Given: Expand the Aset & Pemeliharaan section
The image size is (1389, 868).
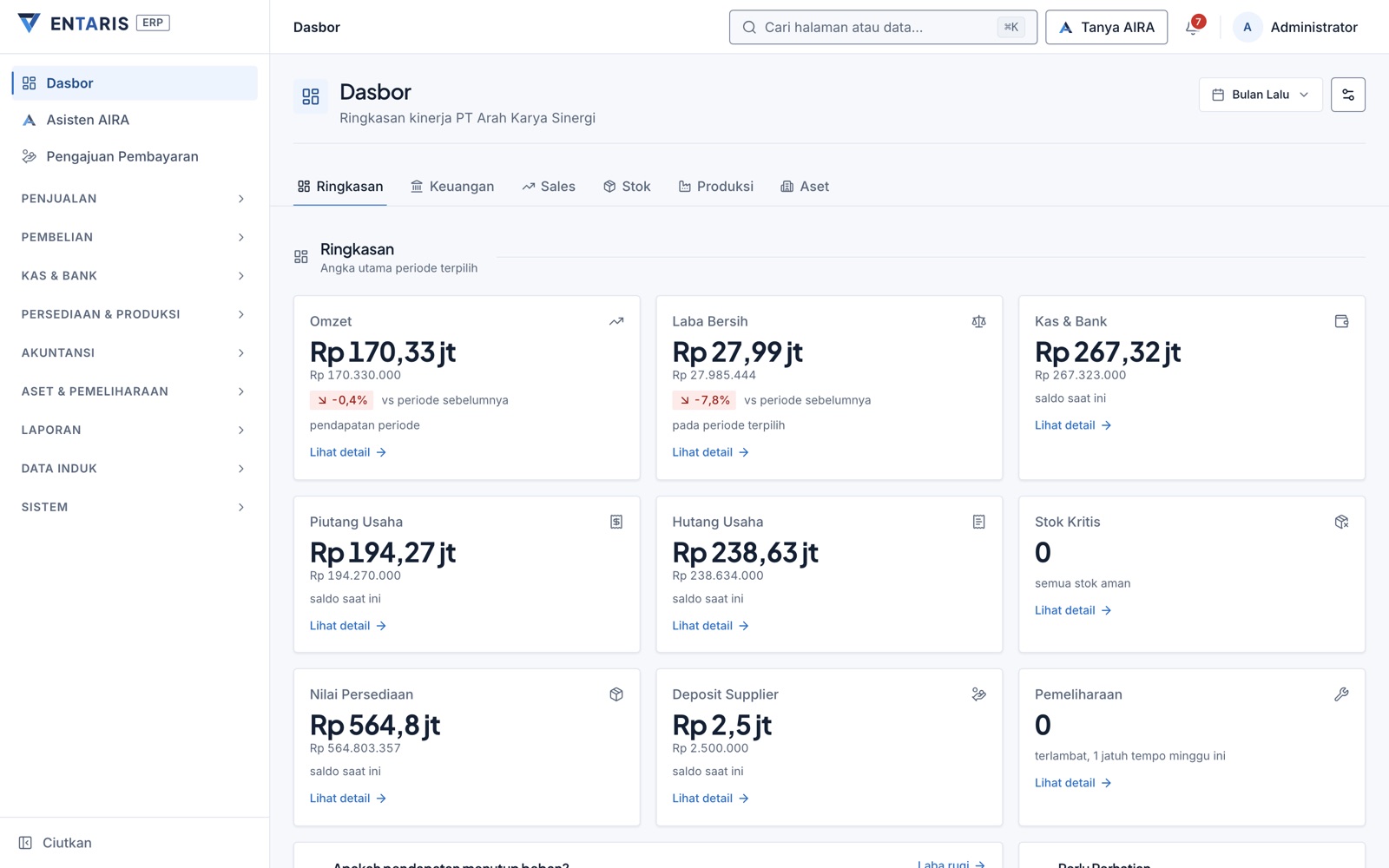Looking at the screenshot, I should point(135,391).
